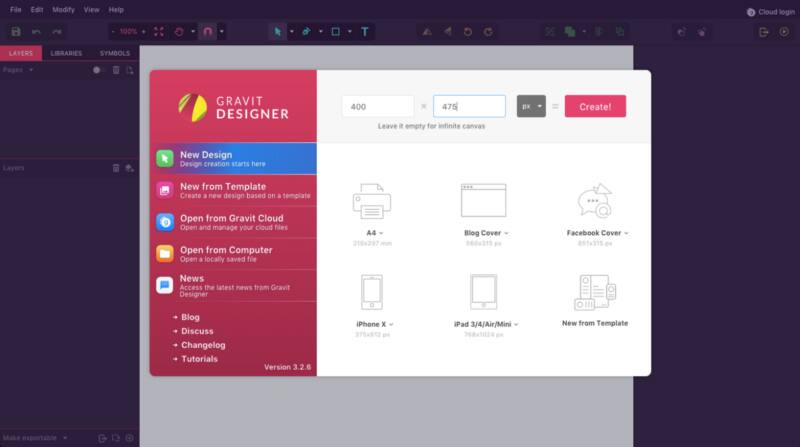Click the add new layer icon
800x447 pixels.
click(129, 168)
